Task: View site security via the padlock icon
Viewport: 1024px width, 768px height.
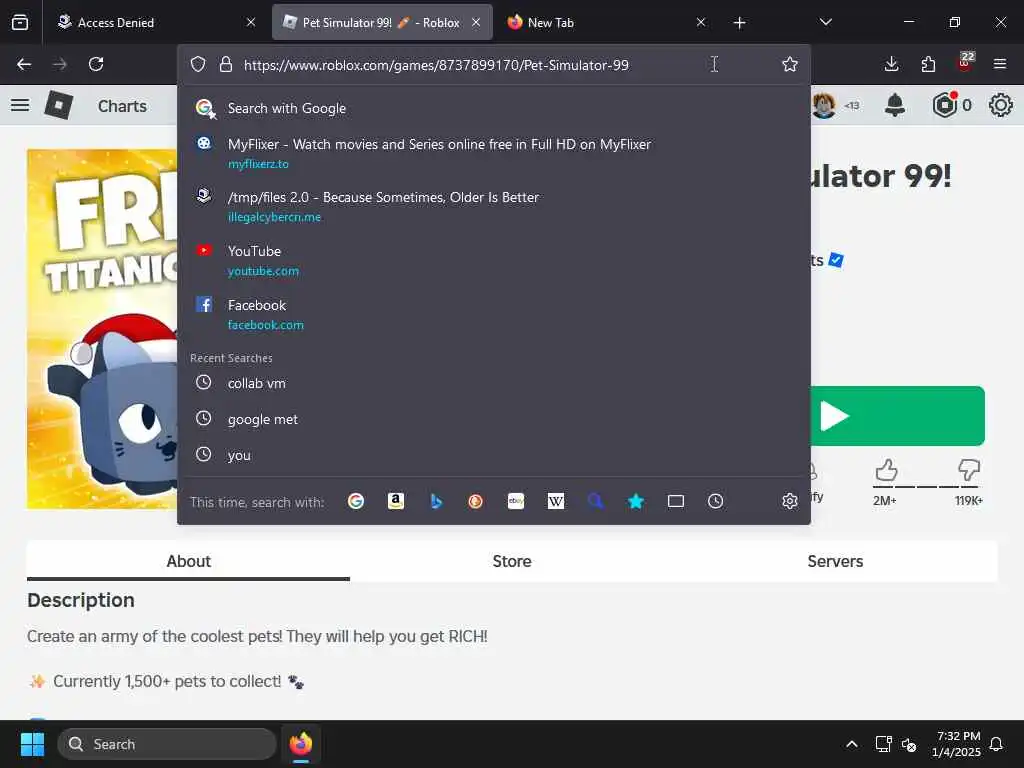Action: pyautogui.click(x=226, y=64)
